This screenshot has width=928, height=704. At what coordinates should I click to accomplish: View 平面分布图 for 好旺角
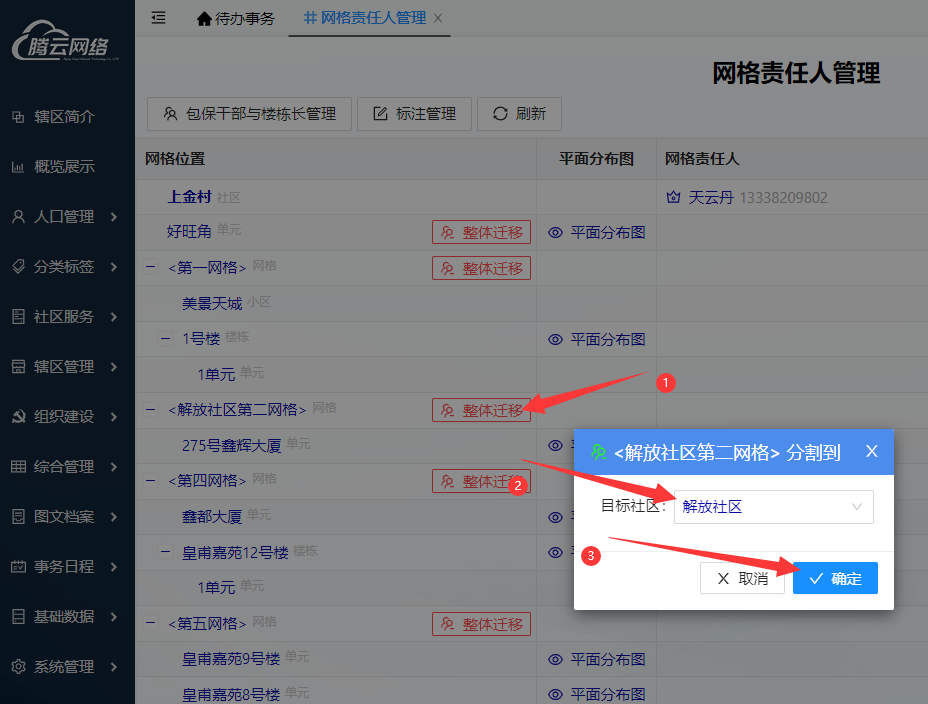pos(597,232)
